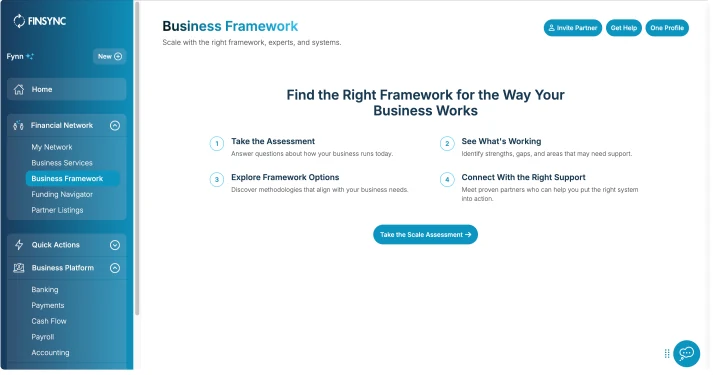
Task: Click subtitle "Scale with the right framework"
Action: [251, 42]
